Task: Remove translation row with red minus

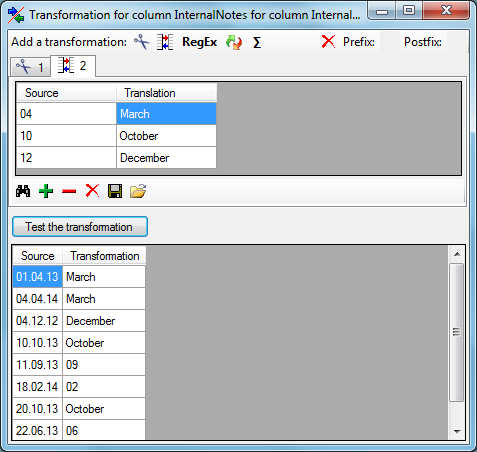Action: pos(69,191)
